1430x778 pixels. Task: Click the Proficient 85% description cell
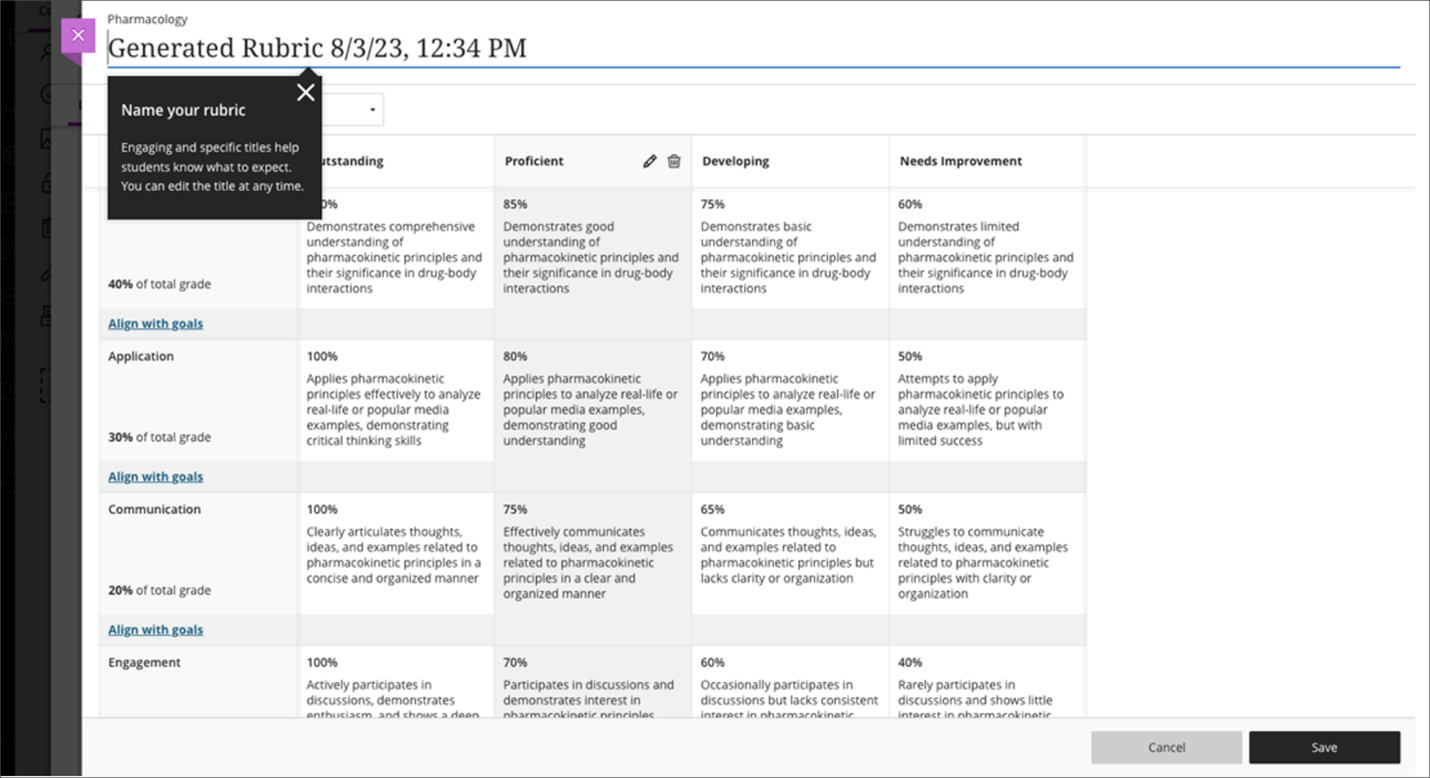[x=592, y=250]
